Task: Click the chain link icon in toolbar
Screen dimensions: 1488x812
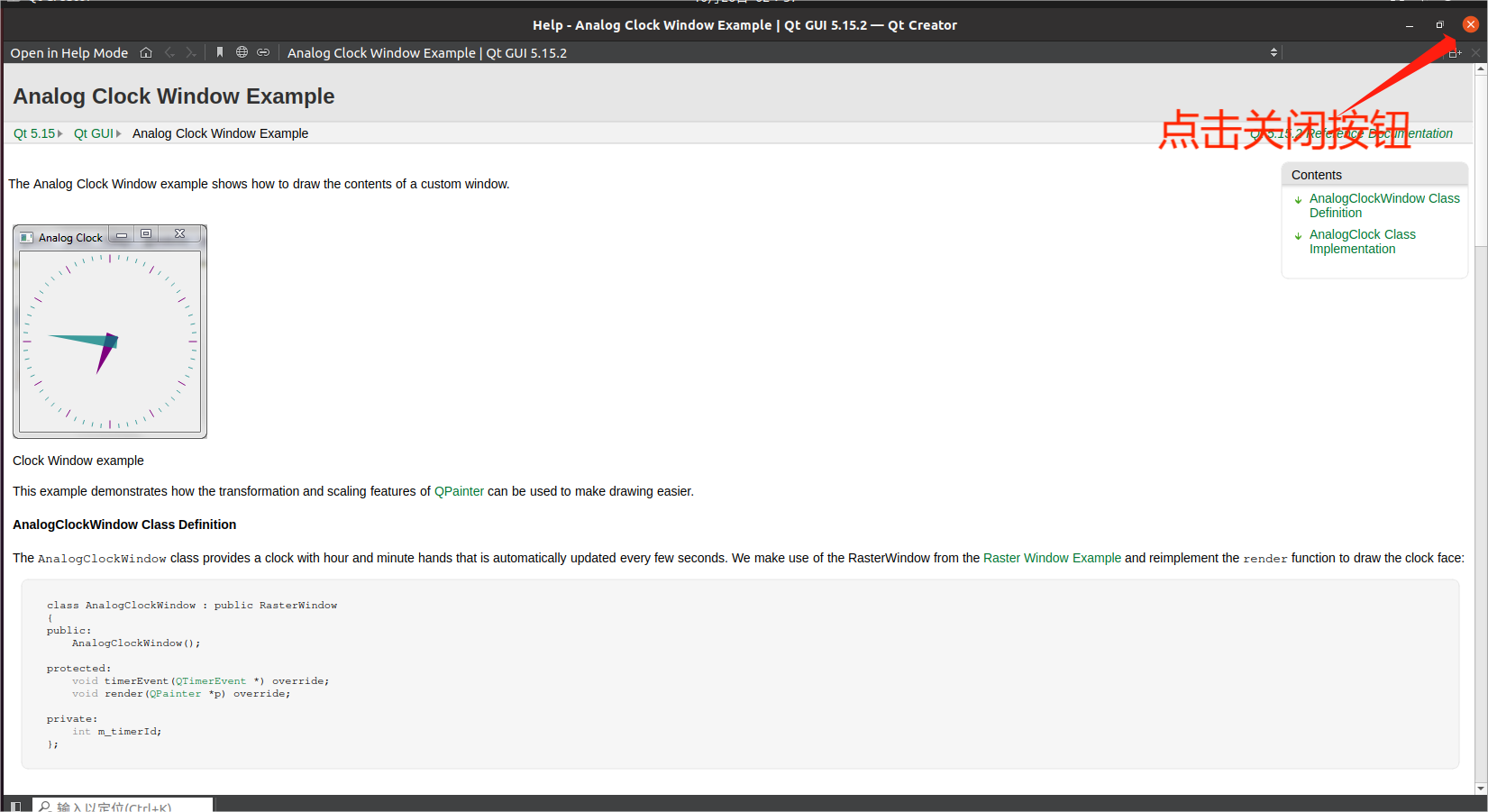Action: click(x=263, y=52)
